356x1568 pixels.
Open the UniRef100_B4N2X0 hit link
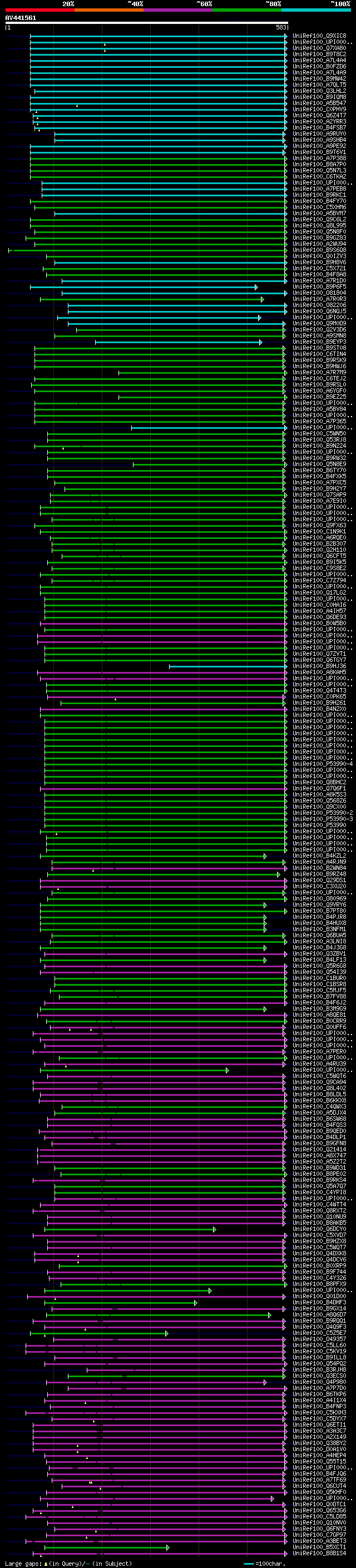point(319,709)
